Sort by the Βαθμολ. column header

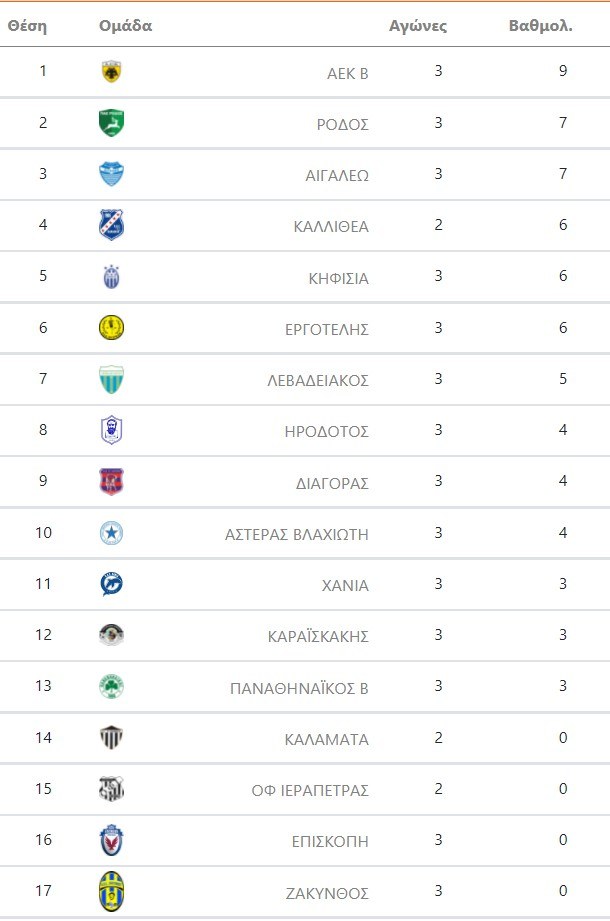(540, 26)
